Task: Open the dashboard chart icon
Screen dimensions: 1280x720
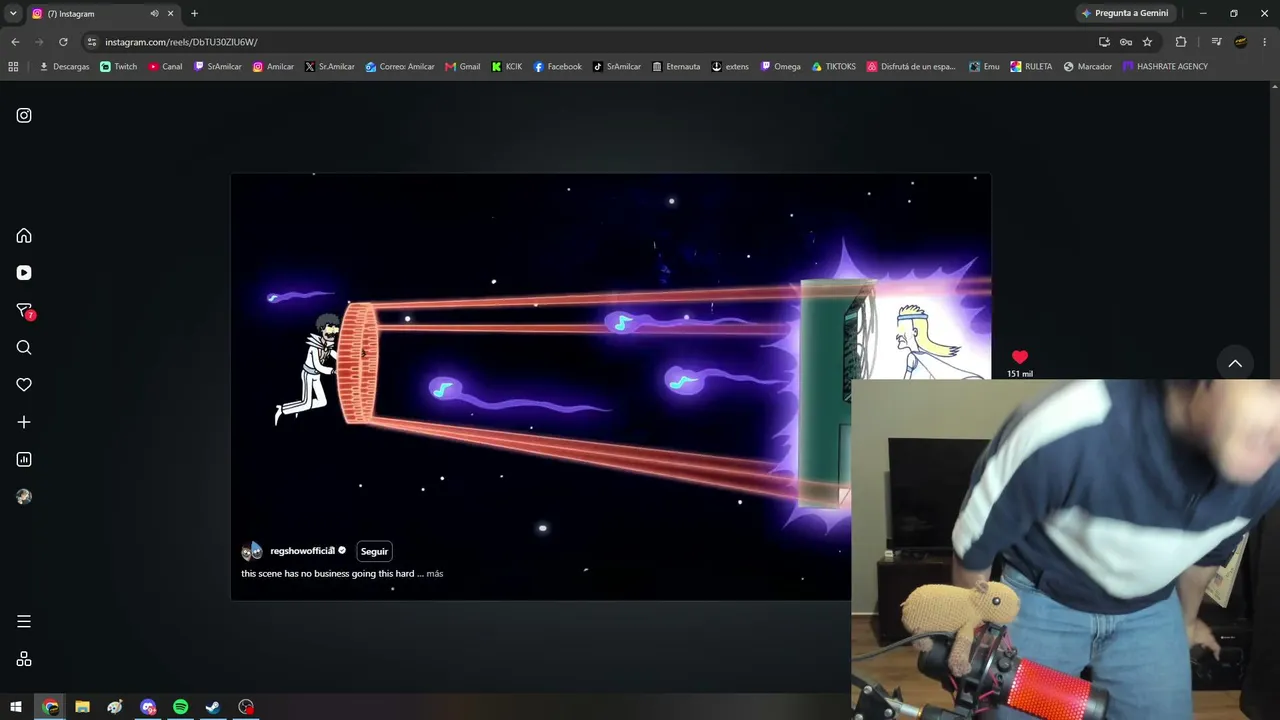Action: tap(24, 459)
